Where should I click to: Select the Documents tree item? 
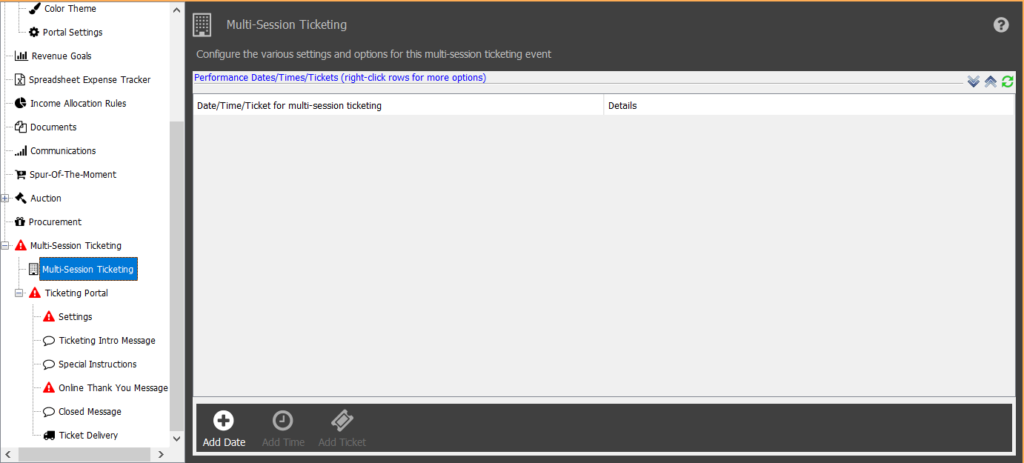tap(53, 127)
